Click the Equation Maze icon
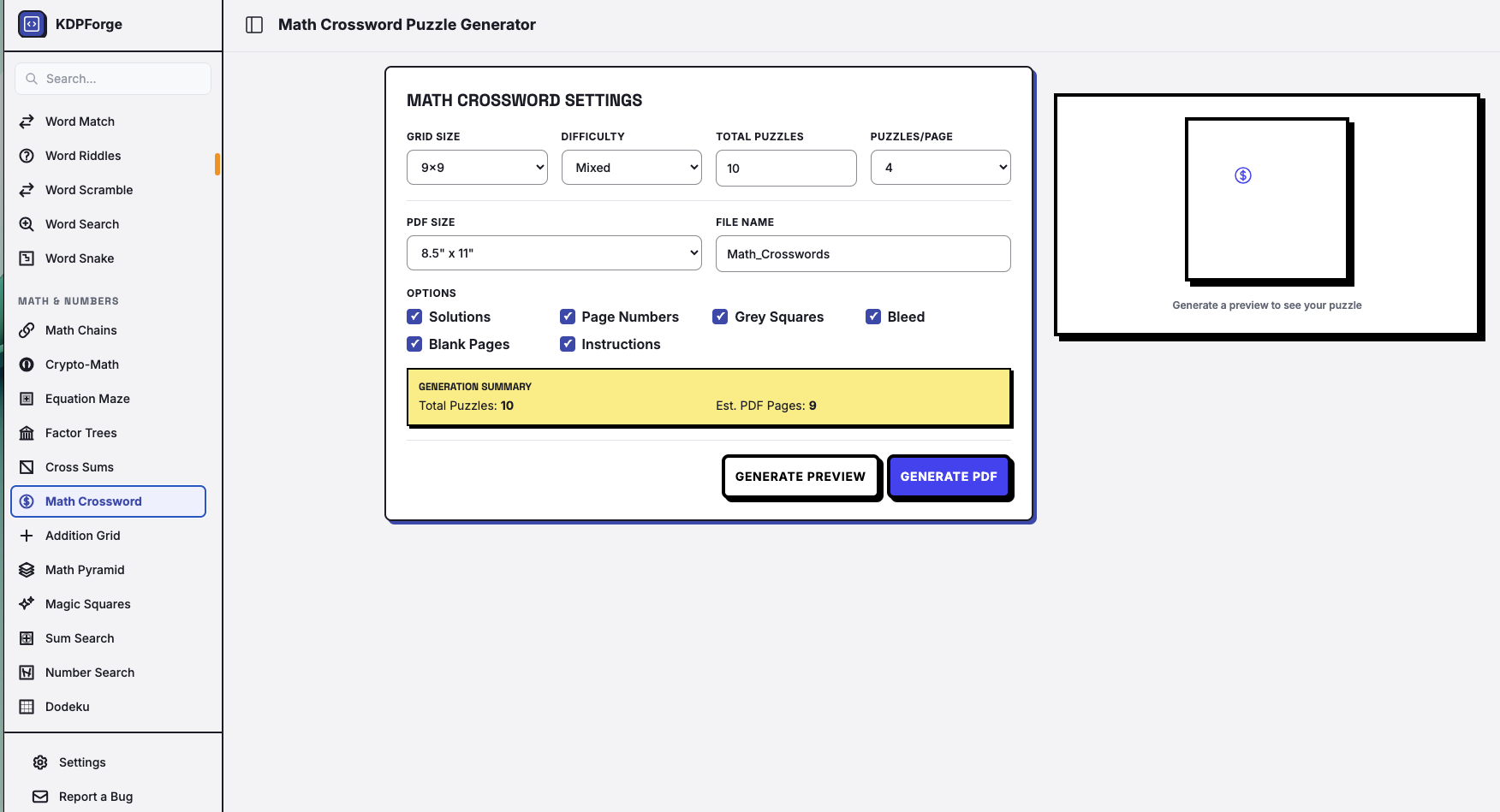 tap(27, 399)
